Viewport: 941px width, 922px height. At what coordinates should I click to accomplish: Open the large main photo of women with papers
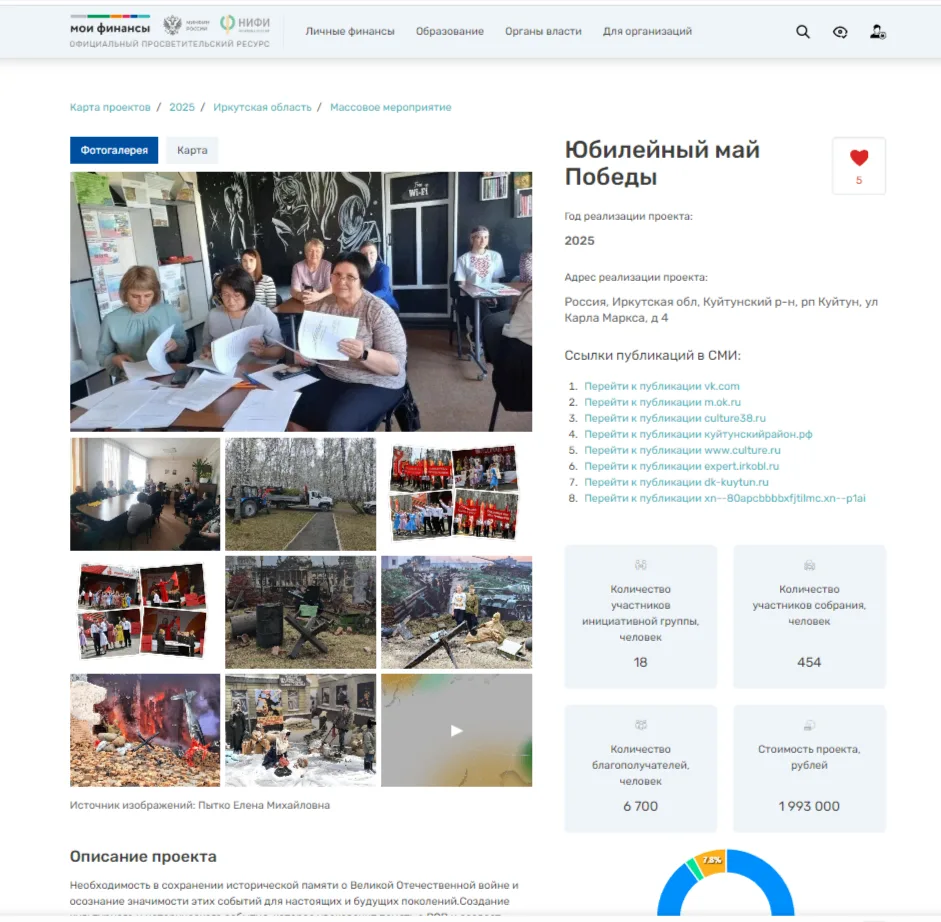[x=301, y=301]
